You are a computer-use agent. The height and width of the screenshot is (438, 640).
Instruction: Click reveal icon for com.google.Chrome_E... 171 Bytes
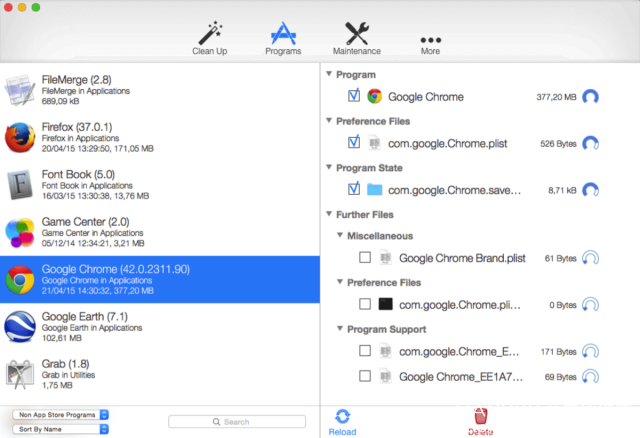pyautogui.click(x=590, y=351)
